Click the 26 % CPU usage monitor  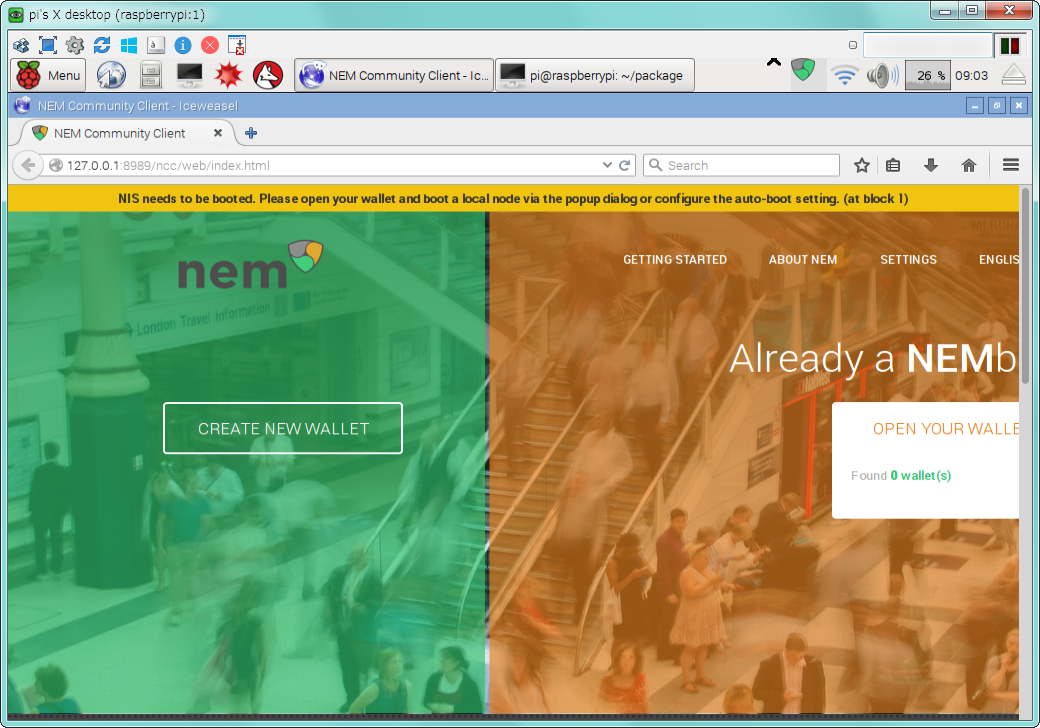[x=928, y=76]
